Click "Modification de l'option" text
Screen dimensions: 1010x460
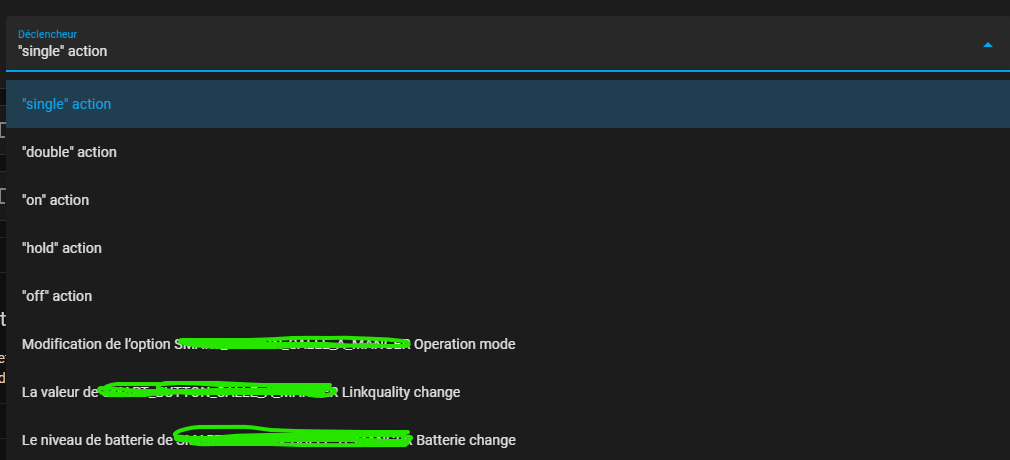[96, 344]
